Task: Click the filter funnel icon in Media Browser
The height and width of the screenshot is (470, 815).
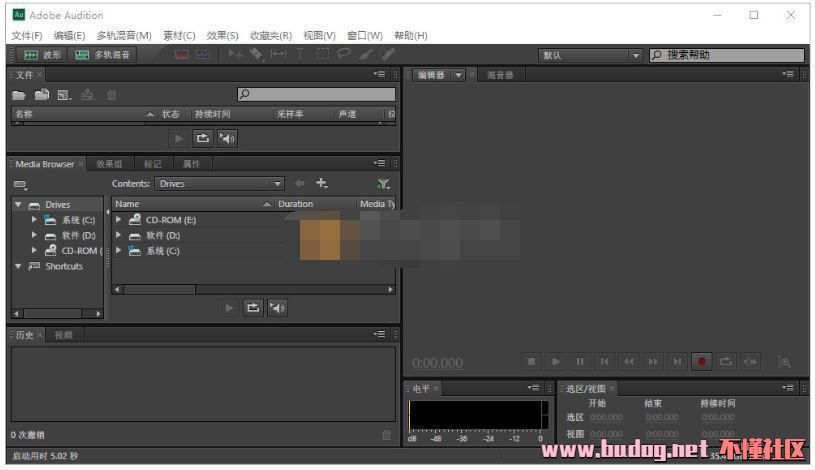Action: (x=383, y=184)
